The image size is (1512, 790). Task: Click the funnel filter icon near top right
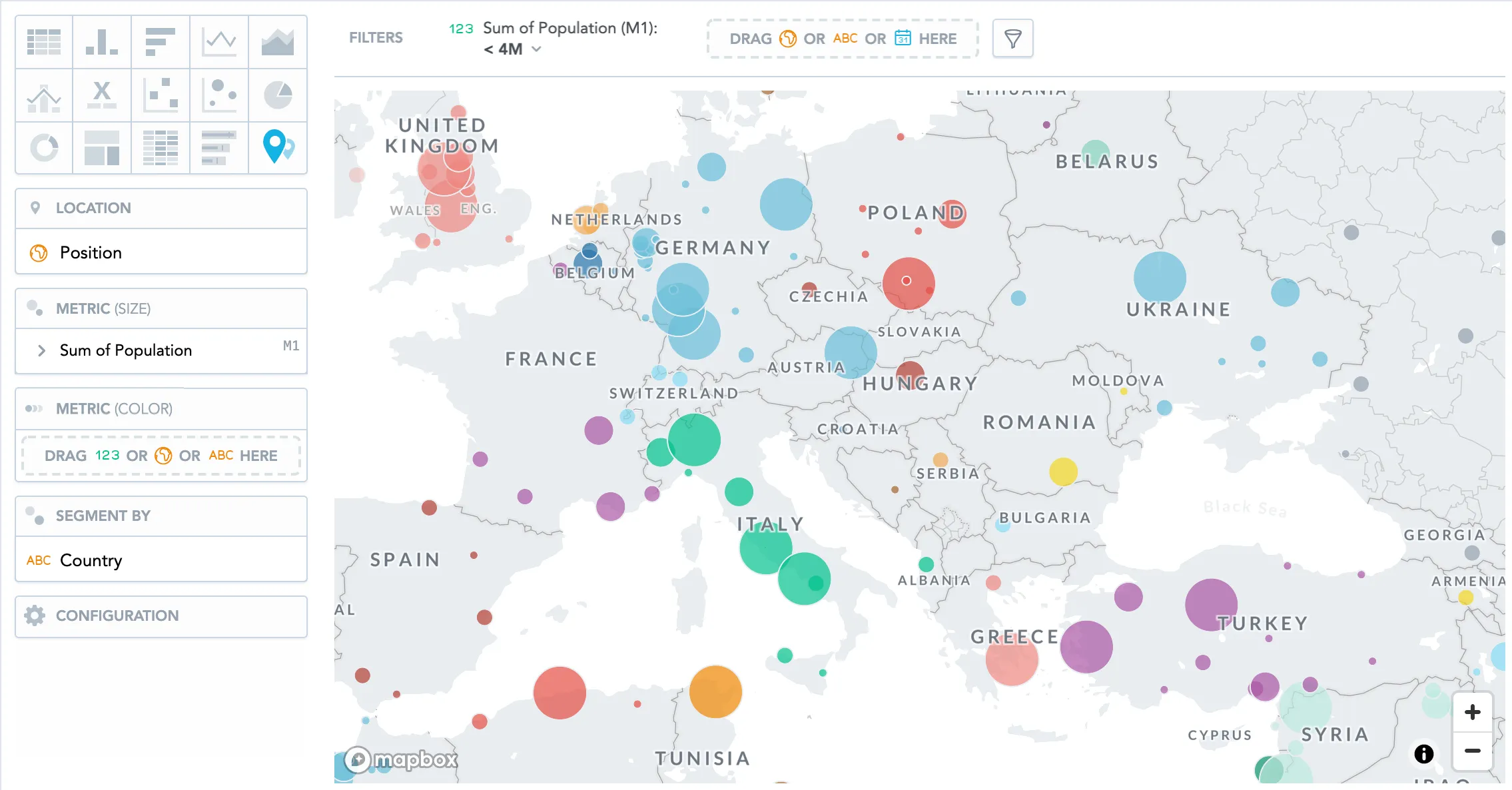click(x=1012, y=39)
